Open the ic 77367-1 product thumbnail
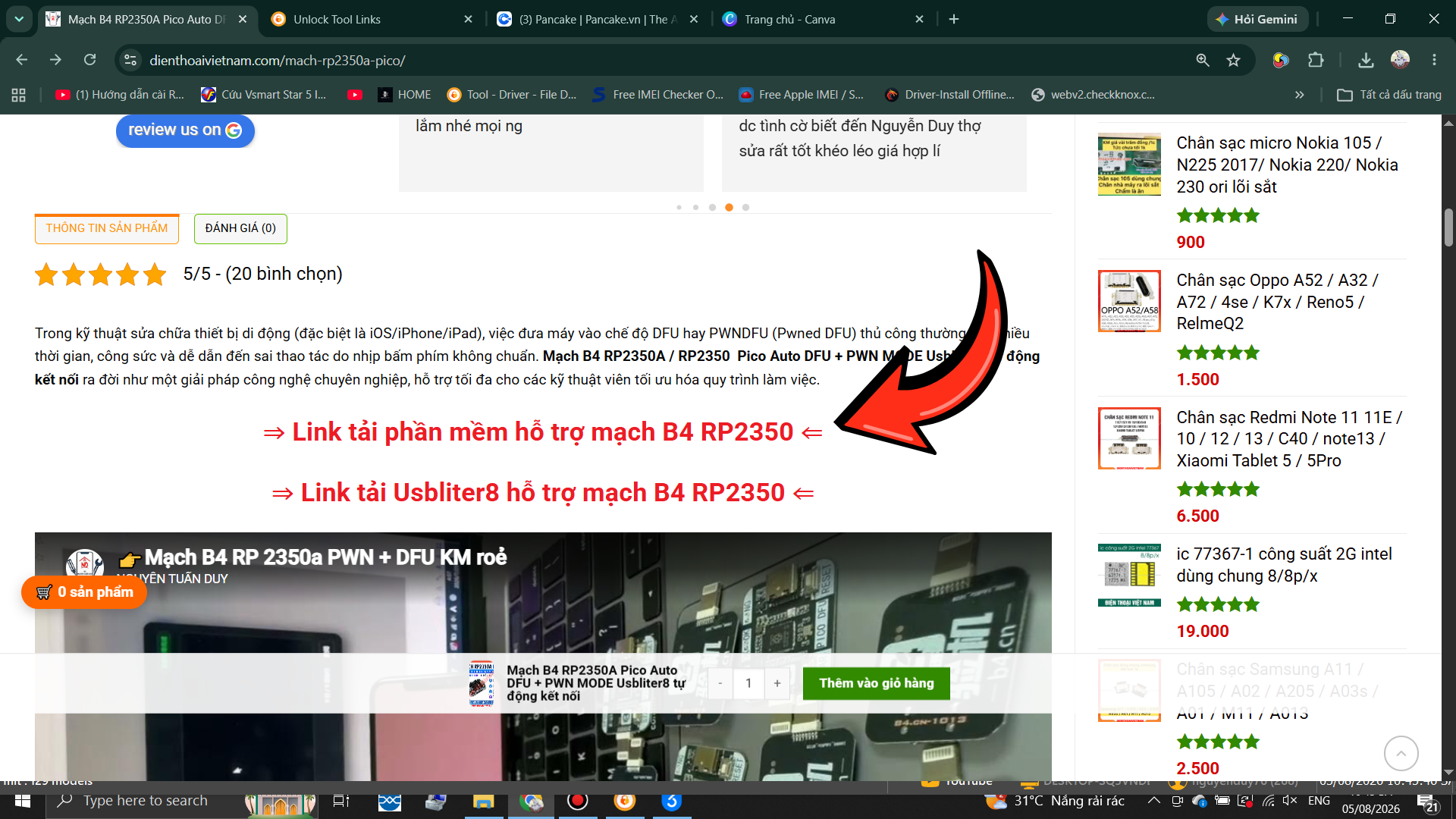1456x819 pixels. (x=1129, y=576)
